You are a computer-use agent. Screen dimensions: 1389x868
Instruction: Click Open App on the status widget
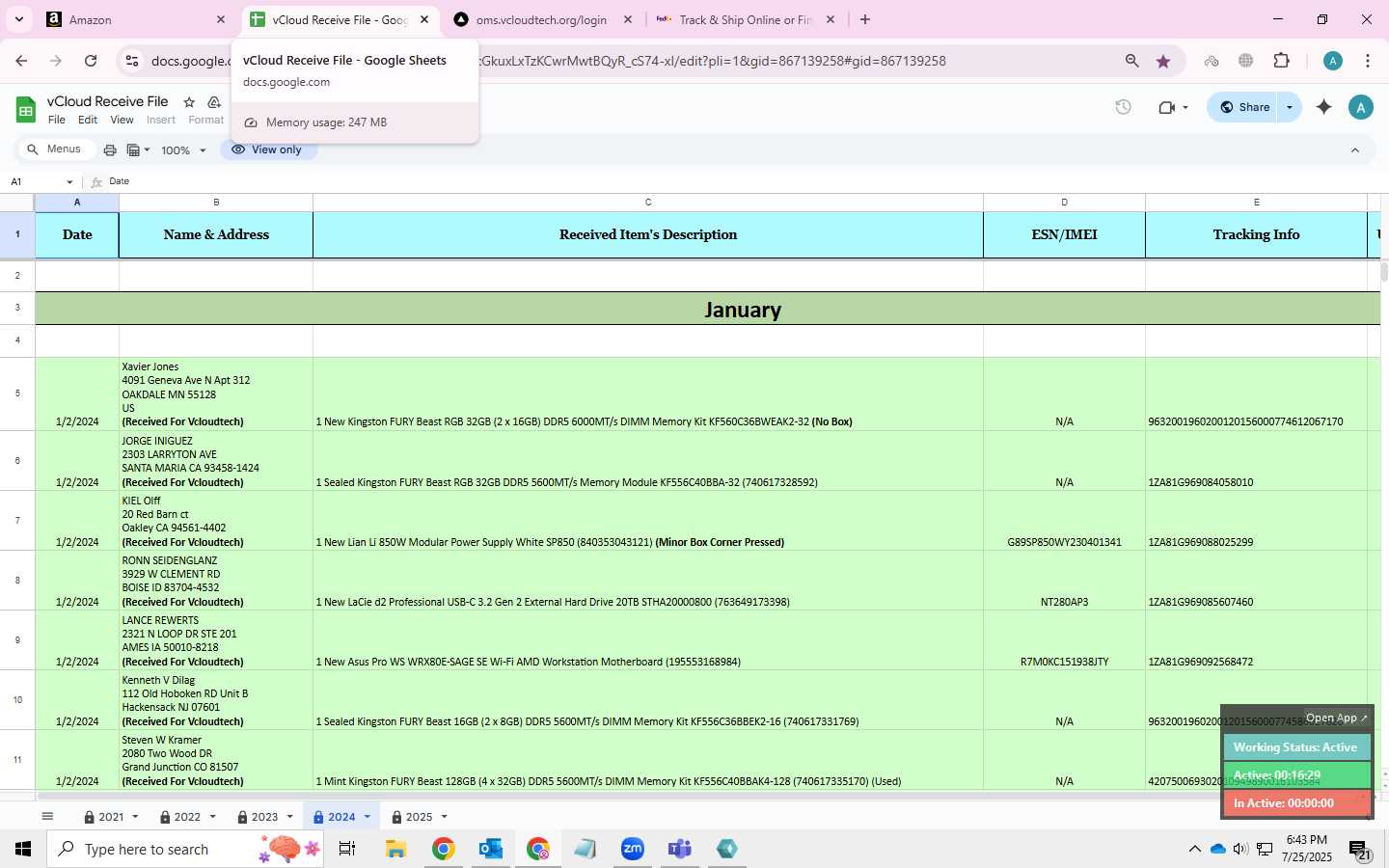point(1336,718)
